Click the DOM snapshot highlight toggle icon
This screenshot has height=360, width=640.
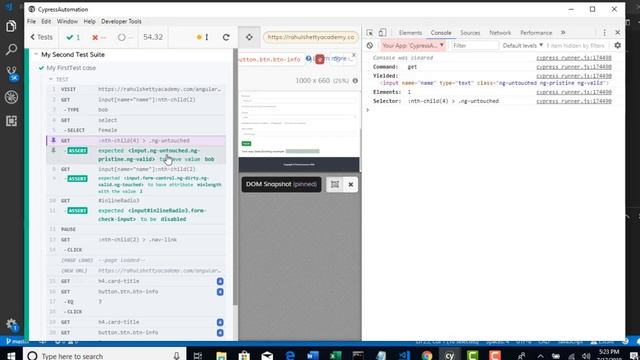tap(335, 184)
